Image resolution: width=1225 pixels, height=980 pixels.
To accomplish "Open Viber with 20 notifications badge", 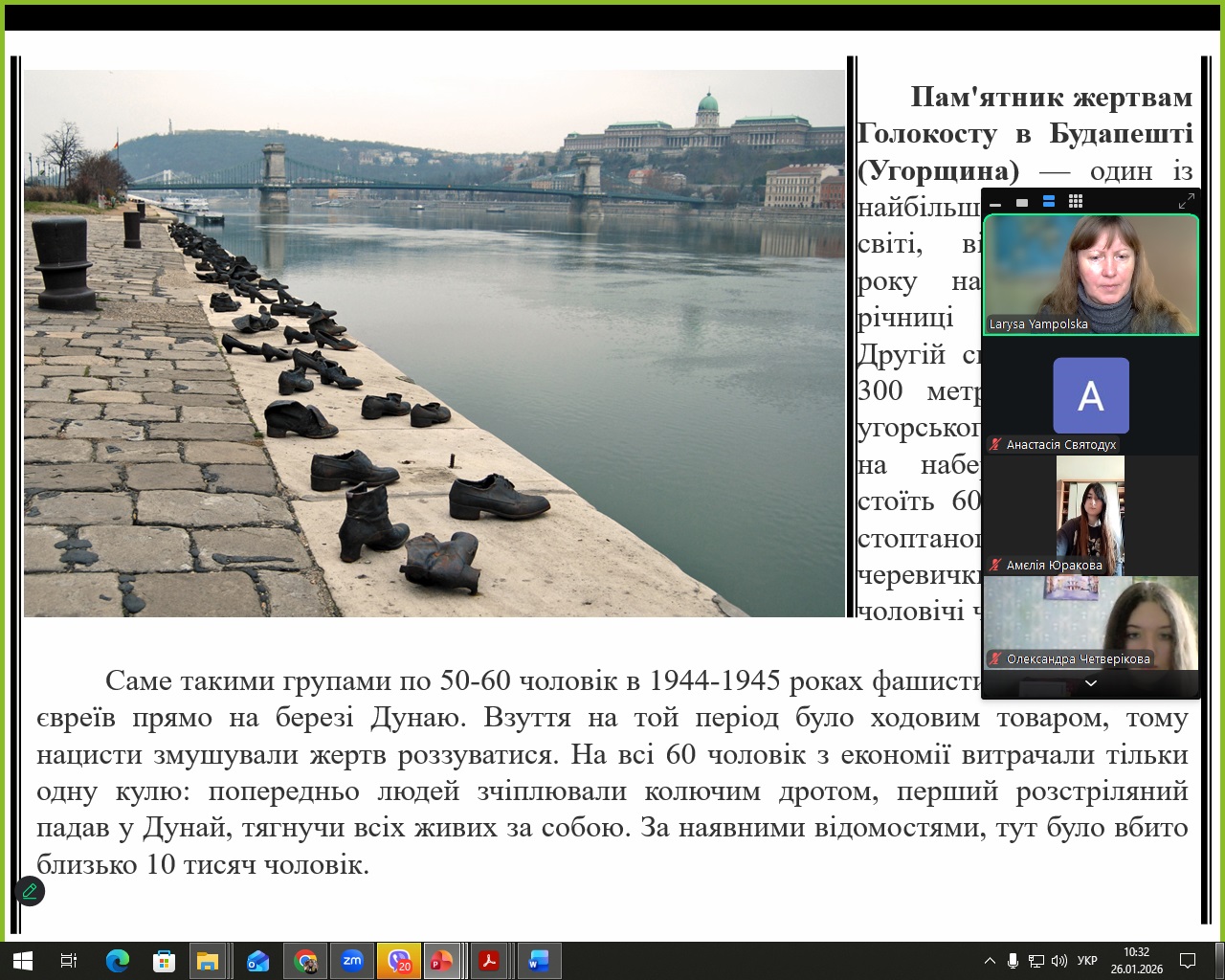I will click(x=399, y=961).
